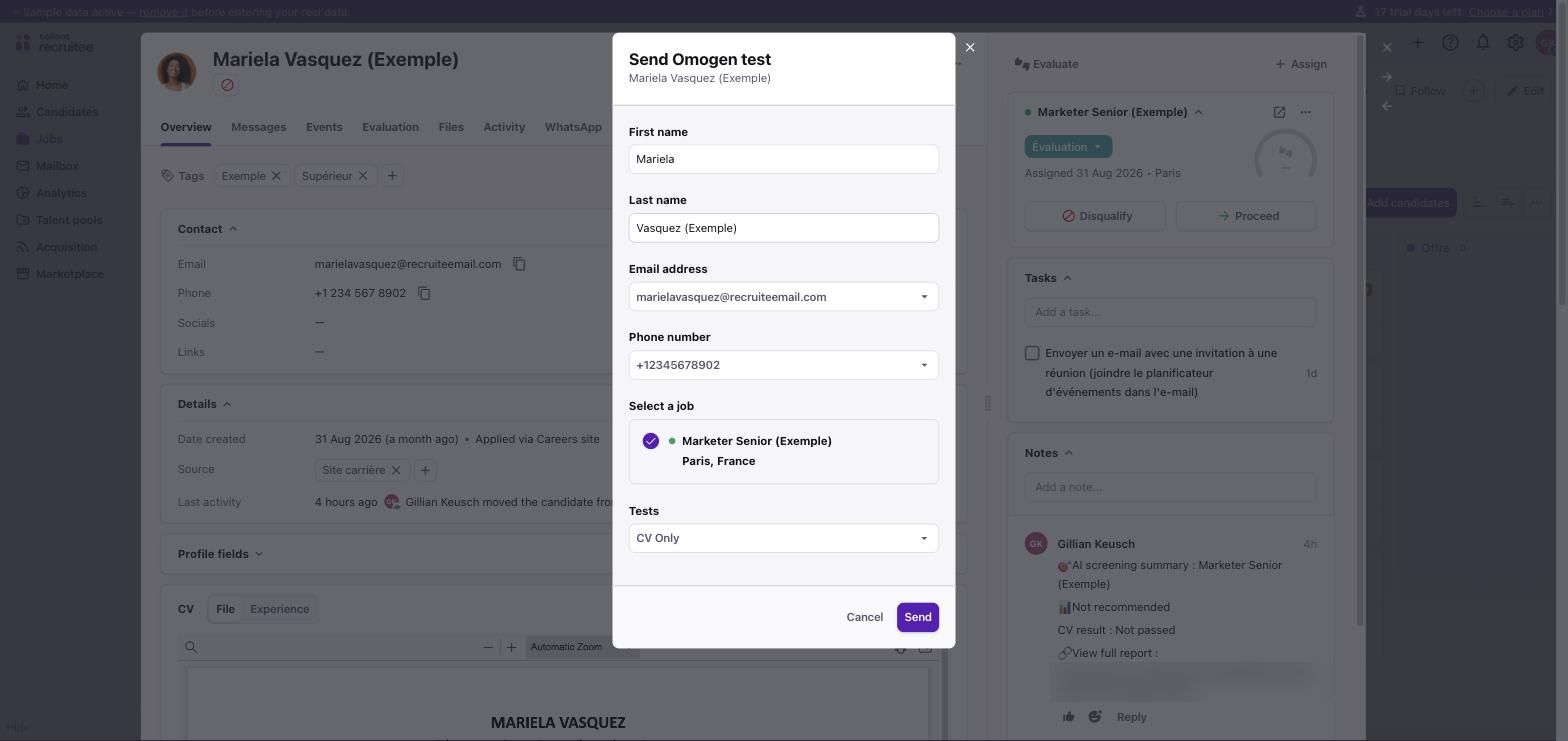Open the Tests dropdown showing CV Only
Viewport: 1568px width, 741px height.
[x=784, y=538]
